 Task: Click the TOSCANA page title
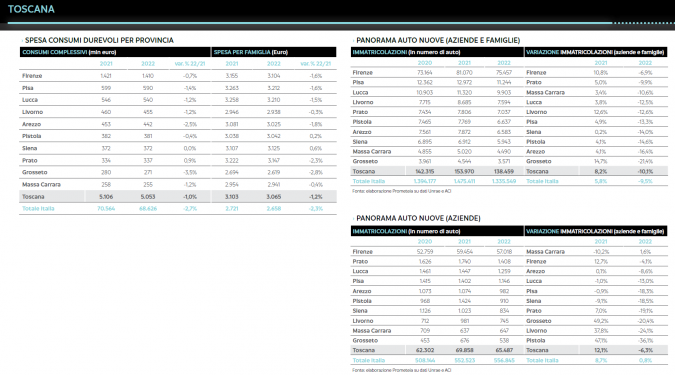coord(31,9)
